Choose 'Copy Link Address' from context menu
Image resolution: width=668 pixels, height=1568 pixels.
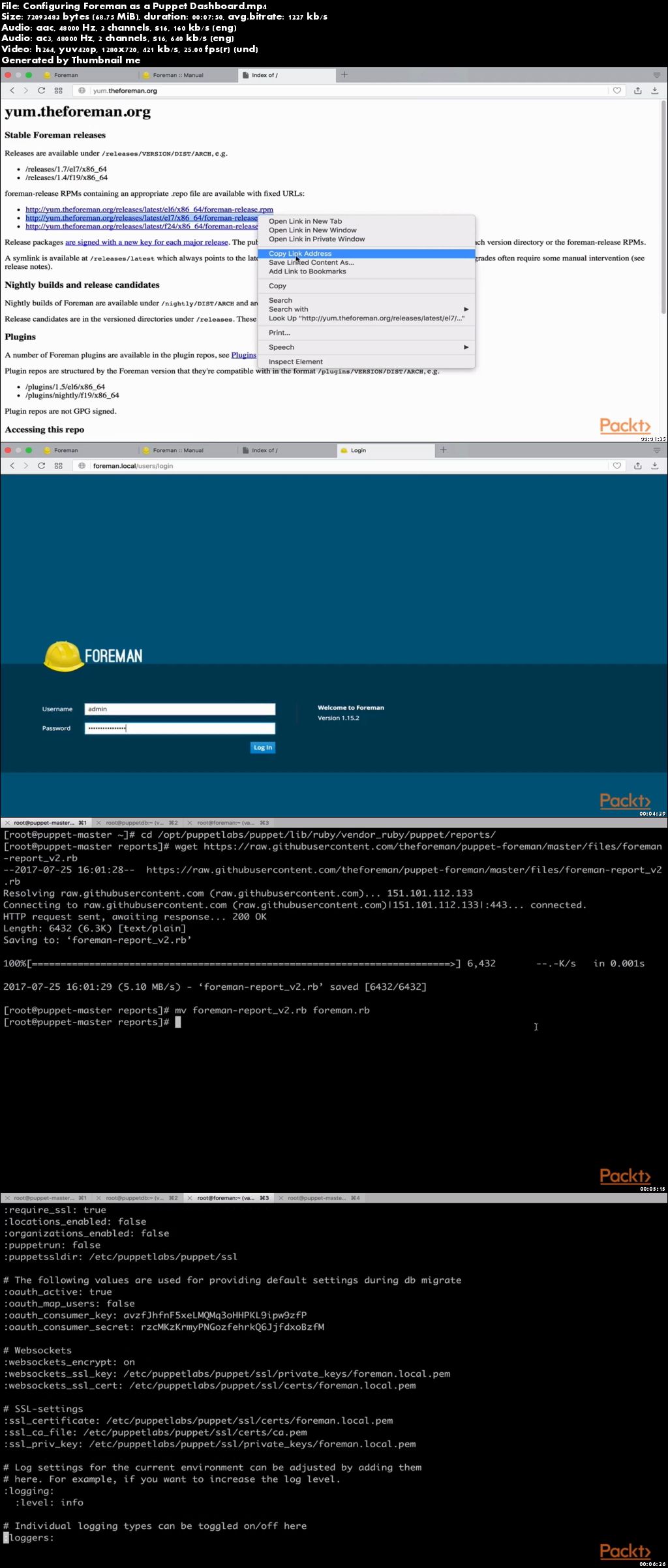click(x=367, y=254)
